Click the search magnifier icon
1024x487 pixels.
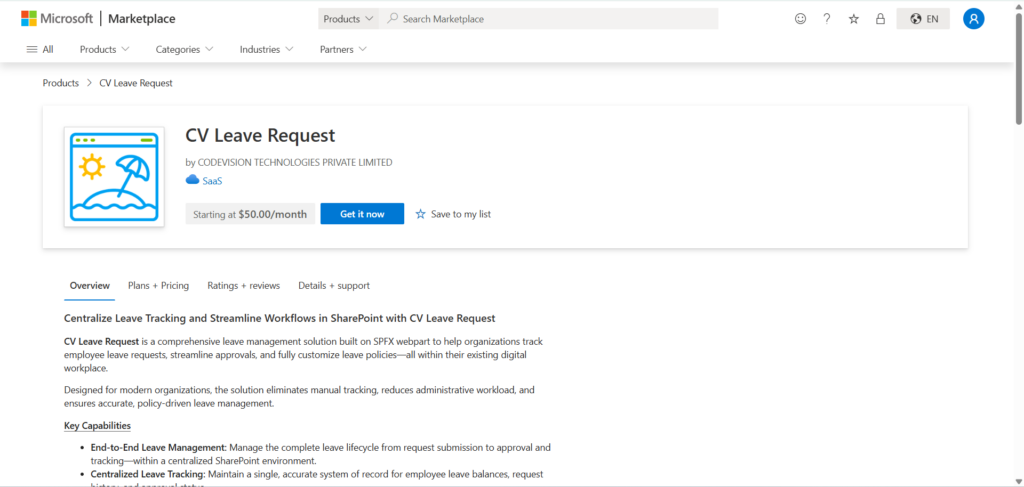coord(392,19)
